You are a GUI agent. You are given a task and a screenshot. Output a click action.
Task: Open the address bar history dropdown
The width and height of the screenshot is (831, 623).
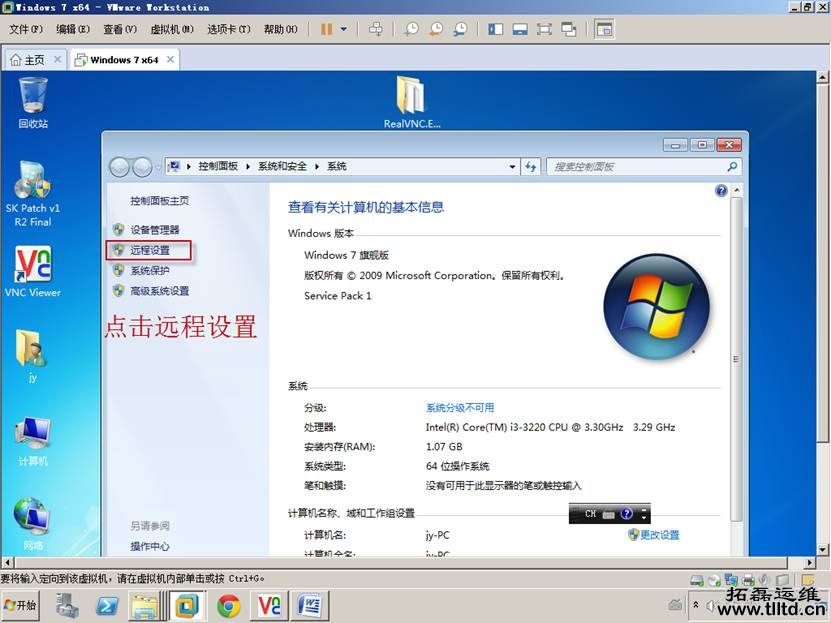coord(512,166)
